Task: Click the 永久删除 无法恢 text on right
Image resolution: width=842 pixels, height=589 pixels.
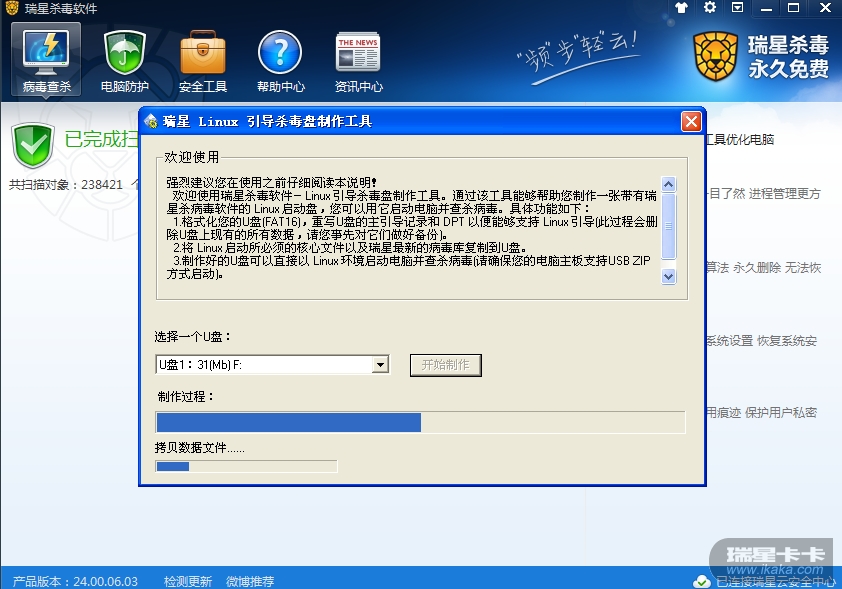Action: (777, 267)
